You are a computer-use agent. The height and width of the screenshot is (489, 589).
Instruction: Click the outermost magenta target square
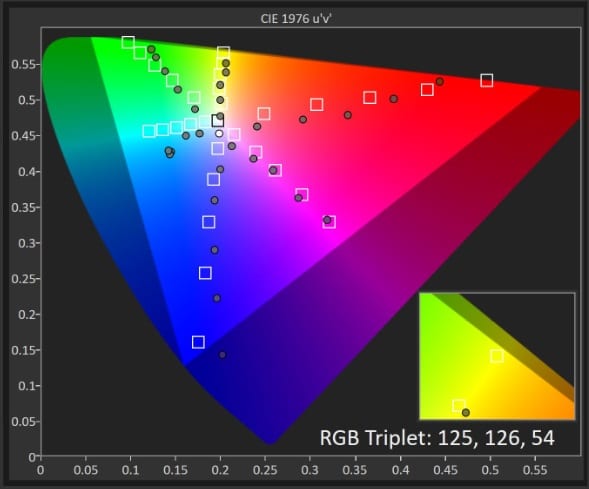coord(329,222)
